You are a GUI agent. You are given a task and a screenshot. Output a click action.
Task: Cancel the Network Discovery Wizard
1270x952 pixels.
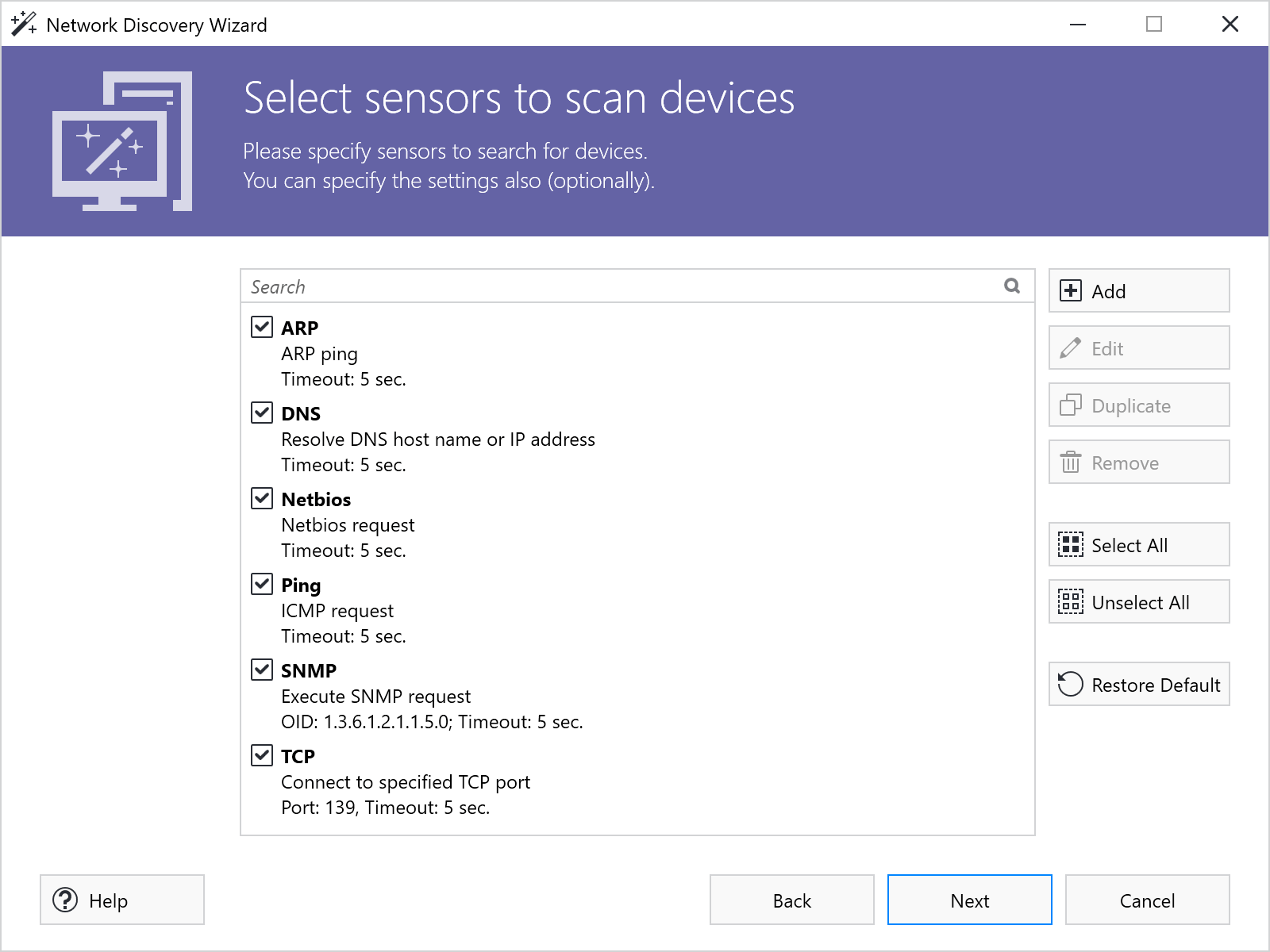(1147, 900)
